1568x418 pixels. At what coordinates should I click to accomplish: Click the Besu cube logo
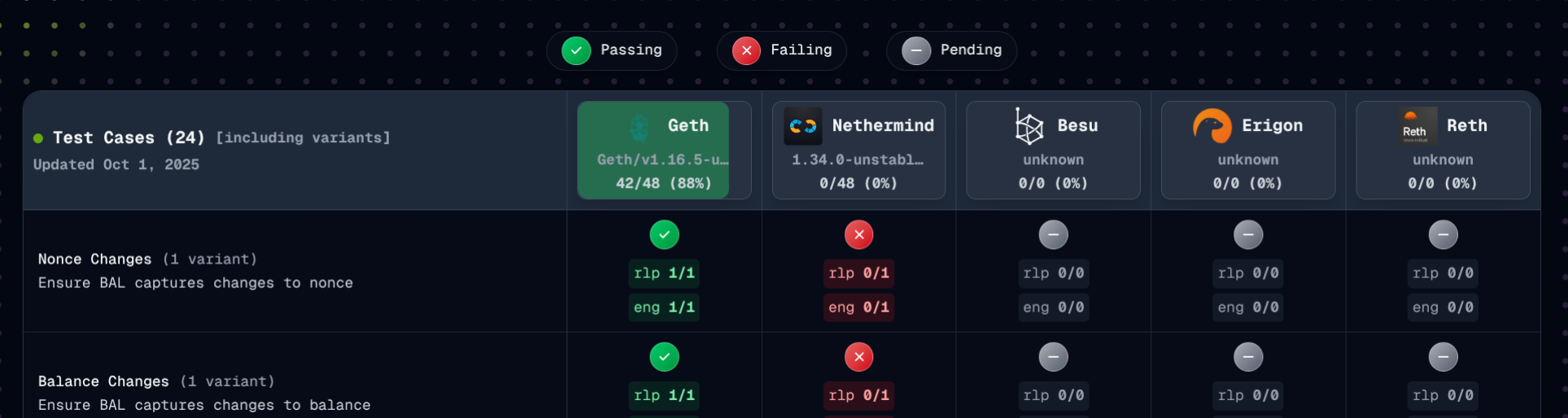pyautogui.click(x=1029, y=126)
